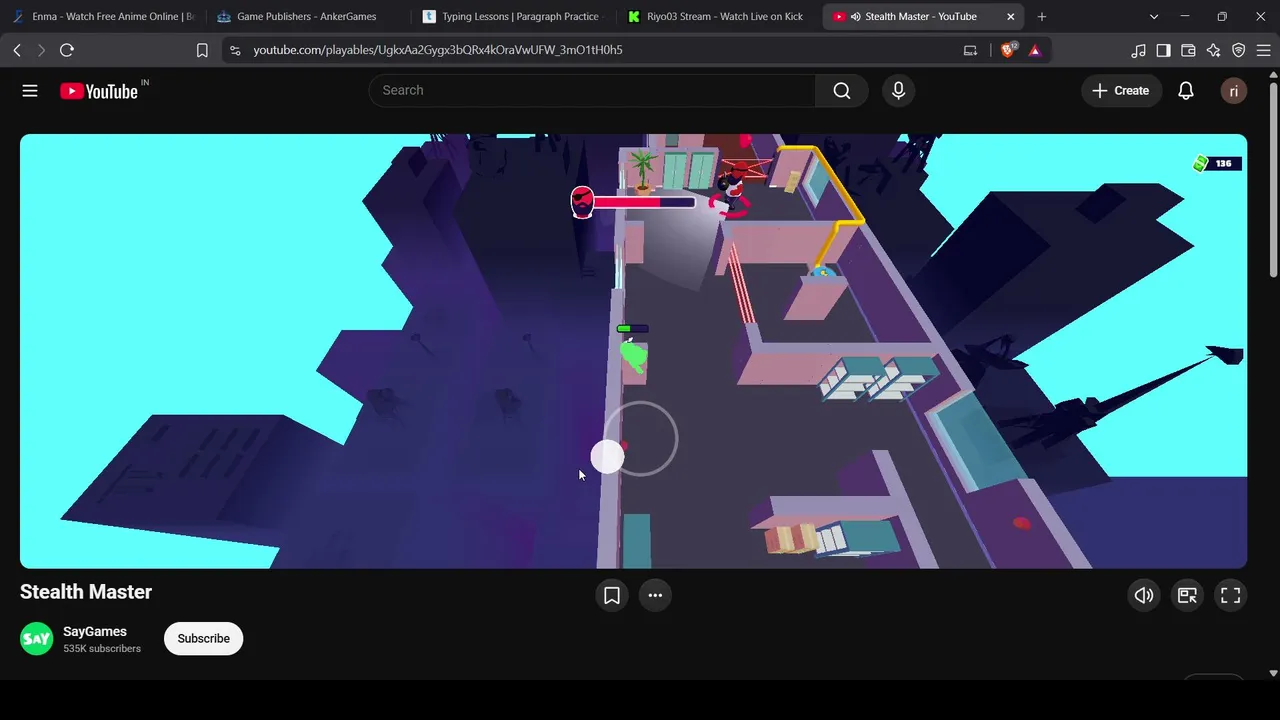
Task: Open the Leo AI sparkle icon
Action: [x=1213, y=50]
